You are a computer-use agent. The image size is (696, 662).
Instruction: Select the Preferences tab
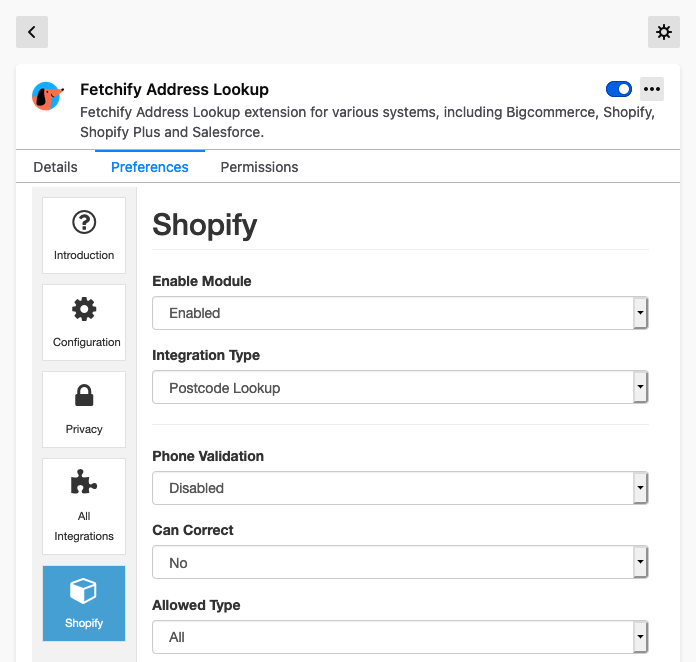pos(150,167)
